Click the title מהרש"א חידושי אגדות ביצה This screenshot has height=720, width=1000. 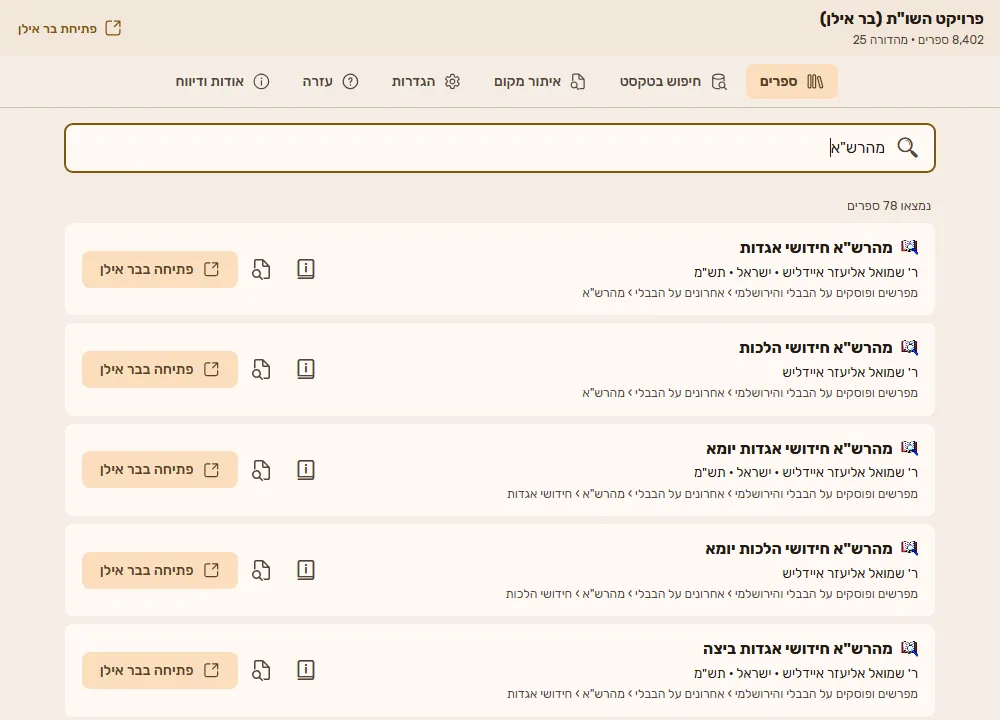(798, 649)
